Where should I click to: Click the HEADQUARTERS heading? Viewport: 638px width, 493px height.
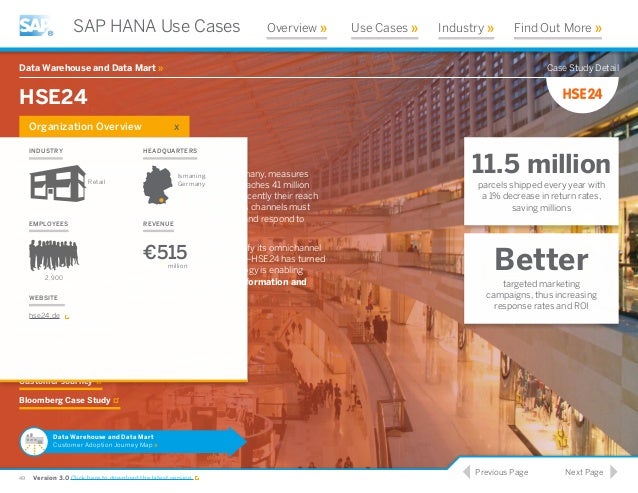170,151
